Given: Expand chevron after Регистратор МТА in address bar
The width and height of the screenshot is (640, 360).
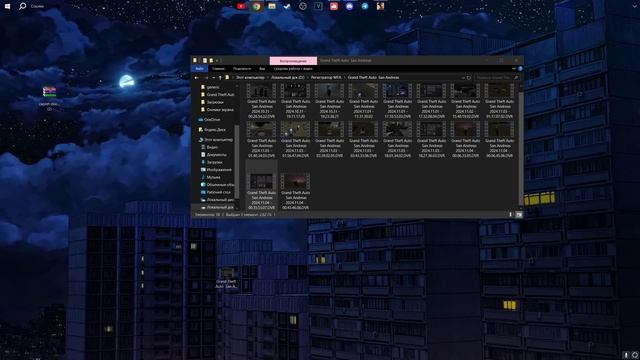Looking at the screenshot, I should click(344, 78).
